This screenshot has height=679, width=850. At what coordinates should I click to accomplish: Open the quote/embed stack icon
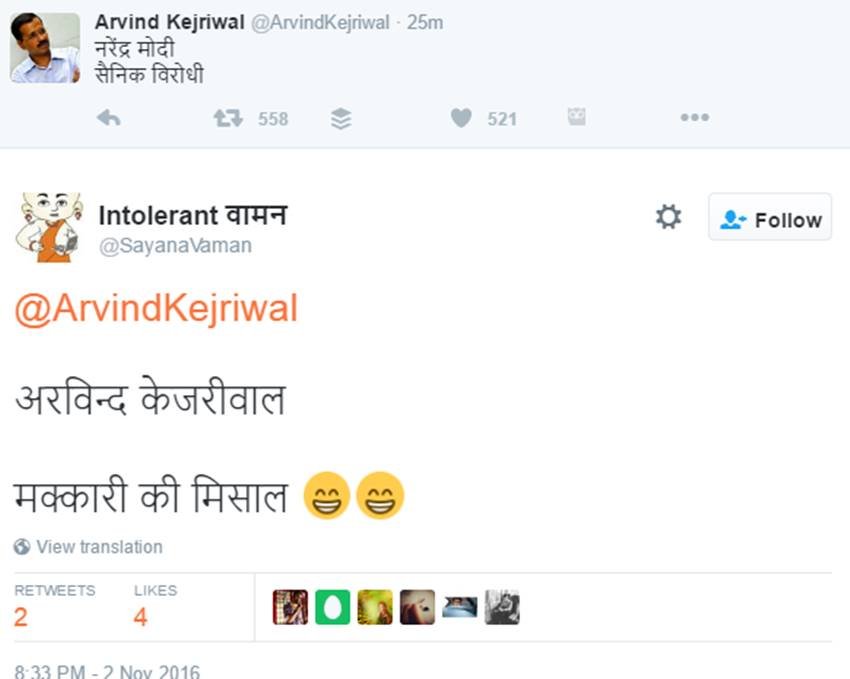pos(340,118)
